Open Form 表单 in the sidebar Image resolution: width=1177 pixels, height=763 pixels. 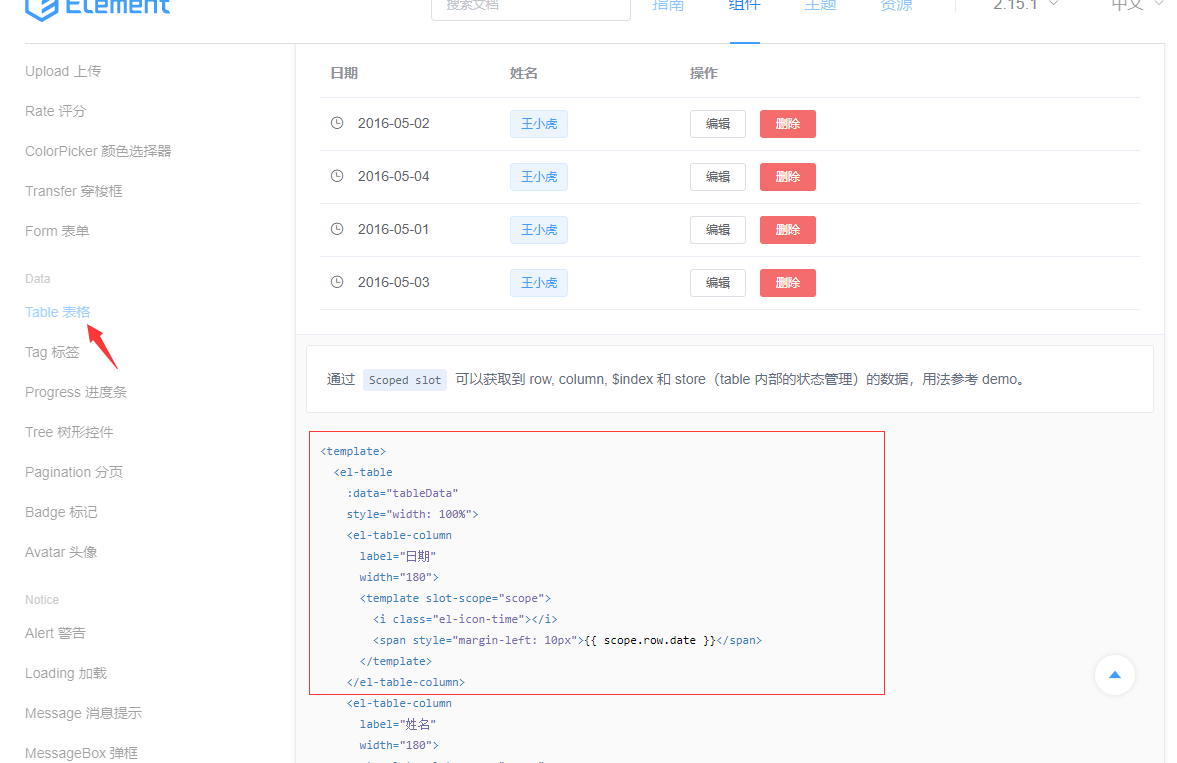[57, 231]
